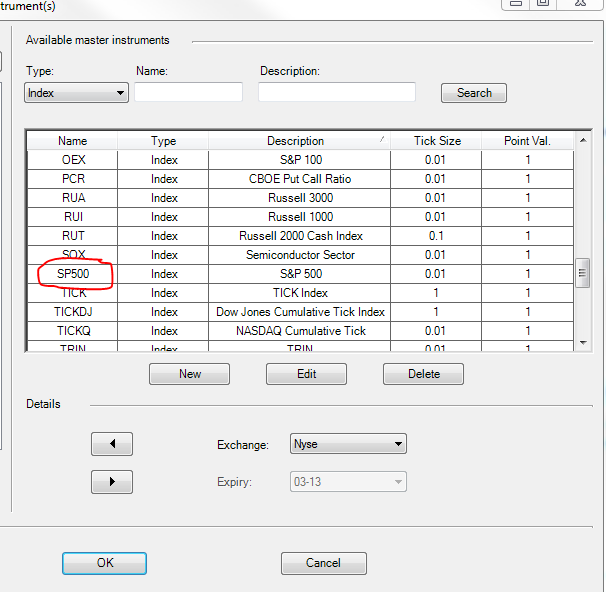This screenshot has height=592, width=606.
Task: Click Dow Jones Cumulative Tick Index description
Action: coord(300,312)
